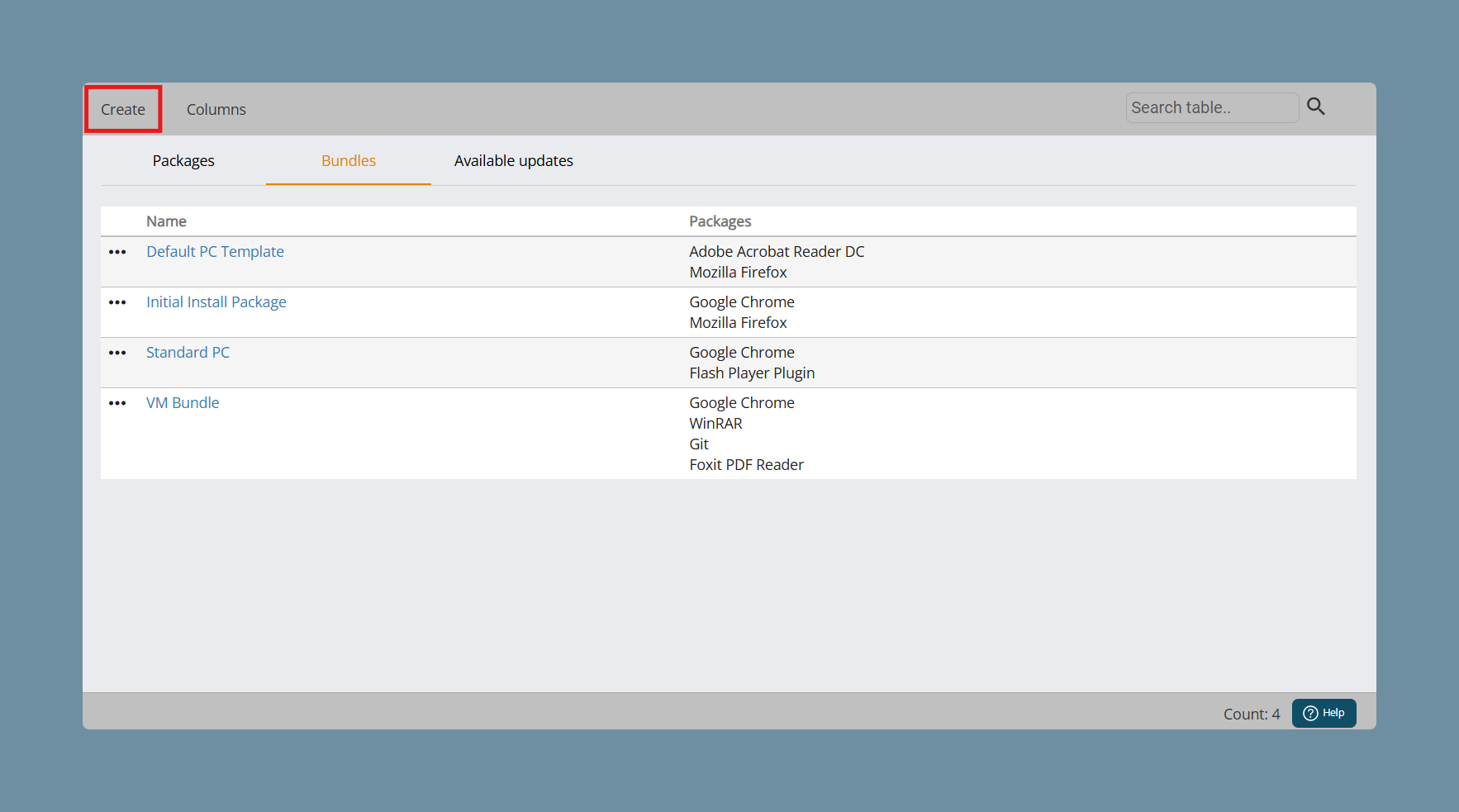Click Google Chrome in Initial Install Package row
Screen dimensions: 1459x812
(742, 302)
